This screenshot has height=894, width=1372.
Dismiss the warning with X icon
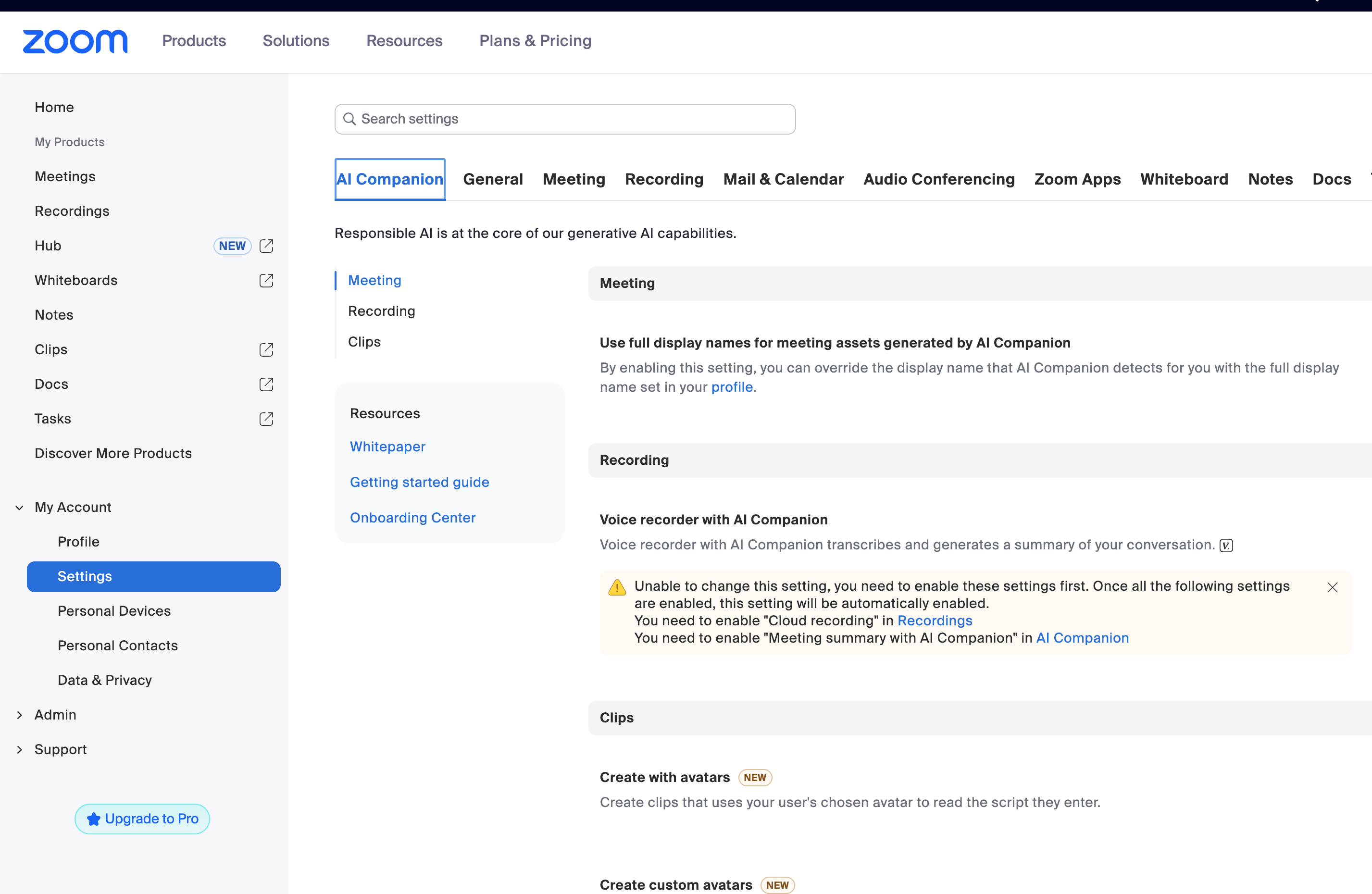click(1332, 587)
